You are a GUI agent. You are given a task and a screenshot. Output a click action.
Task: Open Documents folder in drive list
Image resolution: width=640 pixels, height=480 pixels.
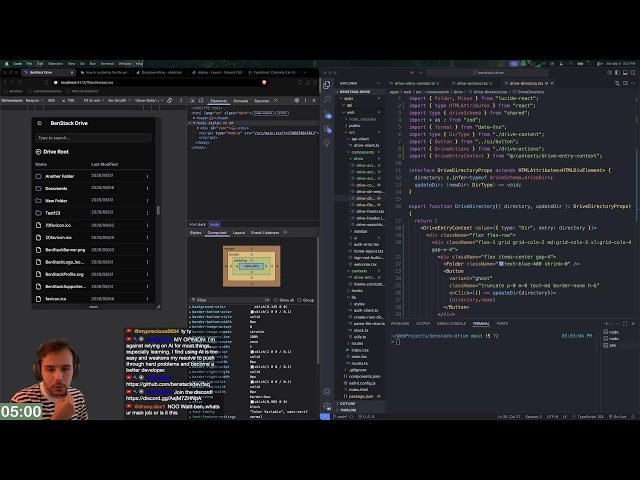point(56,189)
